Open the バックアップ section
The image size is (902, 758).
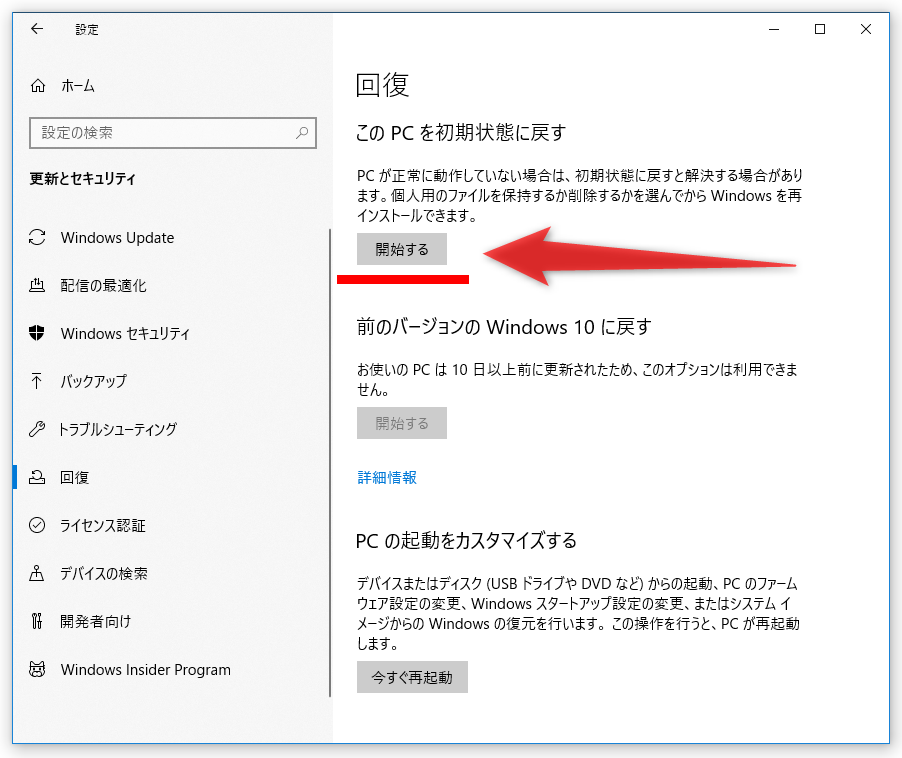tap(93, 381)
